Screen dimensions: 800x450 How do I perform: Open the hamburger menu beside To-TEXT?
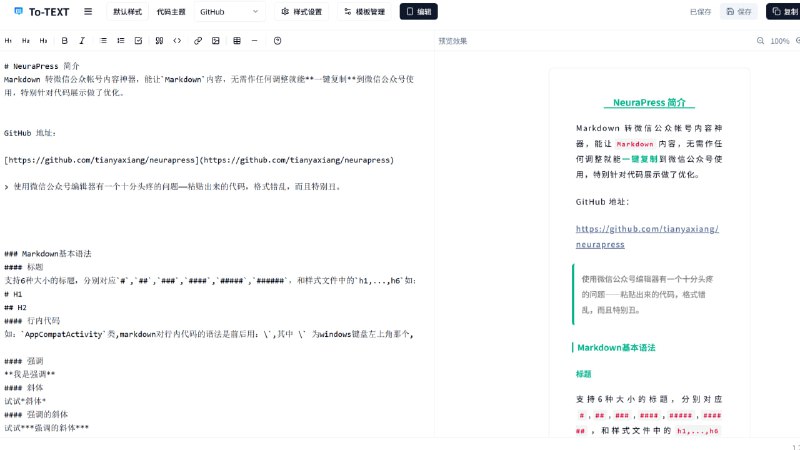pos(88,11)
